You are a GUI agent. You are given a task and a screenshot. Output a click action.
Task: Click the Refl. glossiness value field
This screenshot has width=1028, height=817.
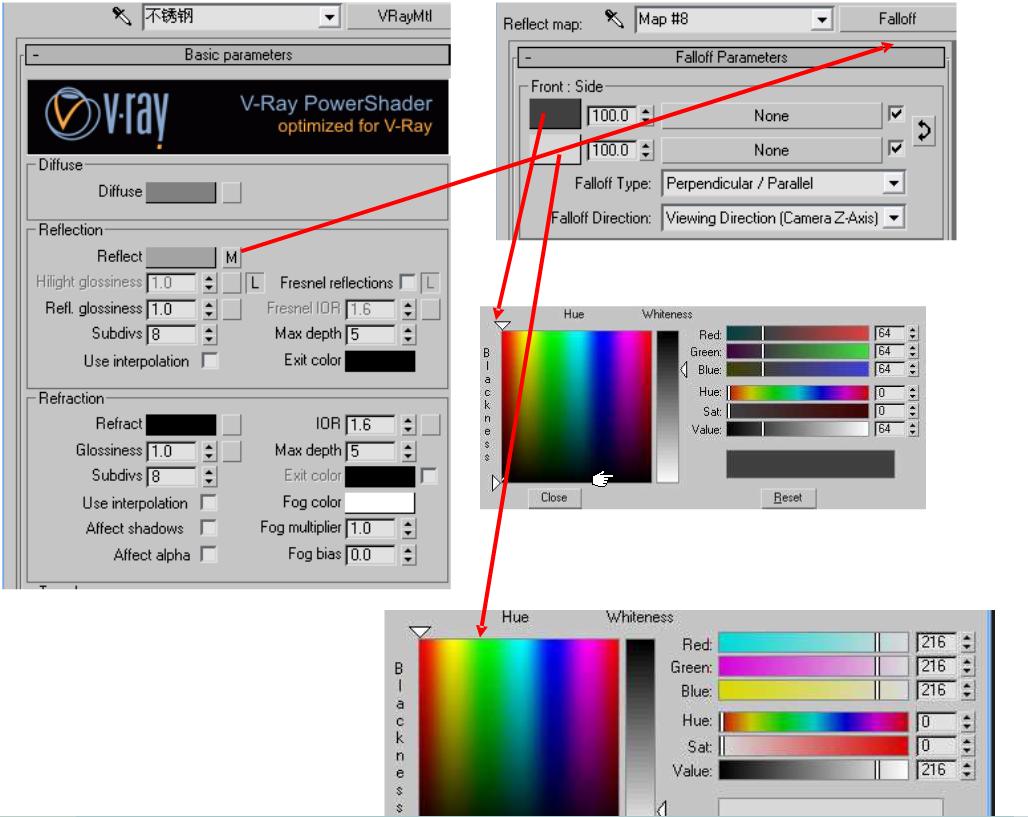point(172,309)
